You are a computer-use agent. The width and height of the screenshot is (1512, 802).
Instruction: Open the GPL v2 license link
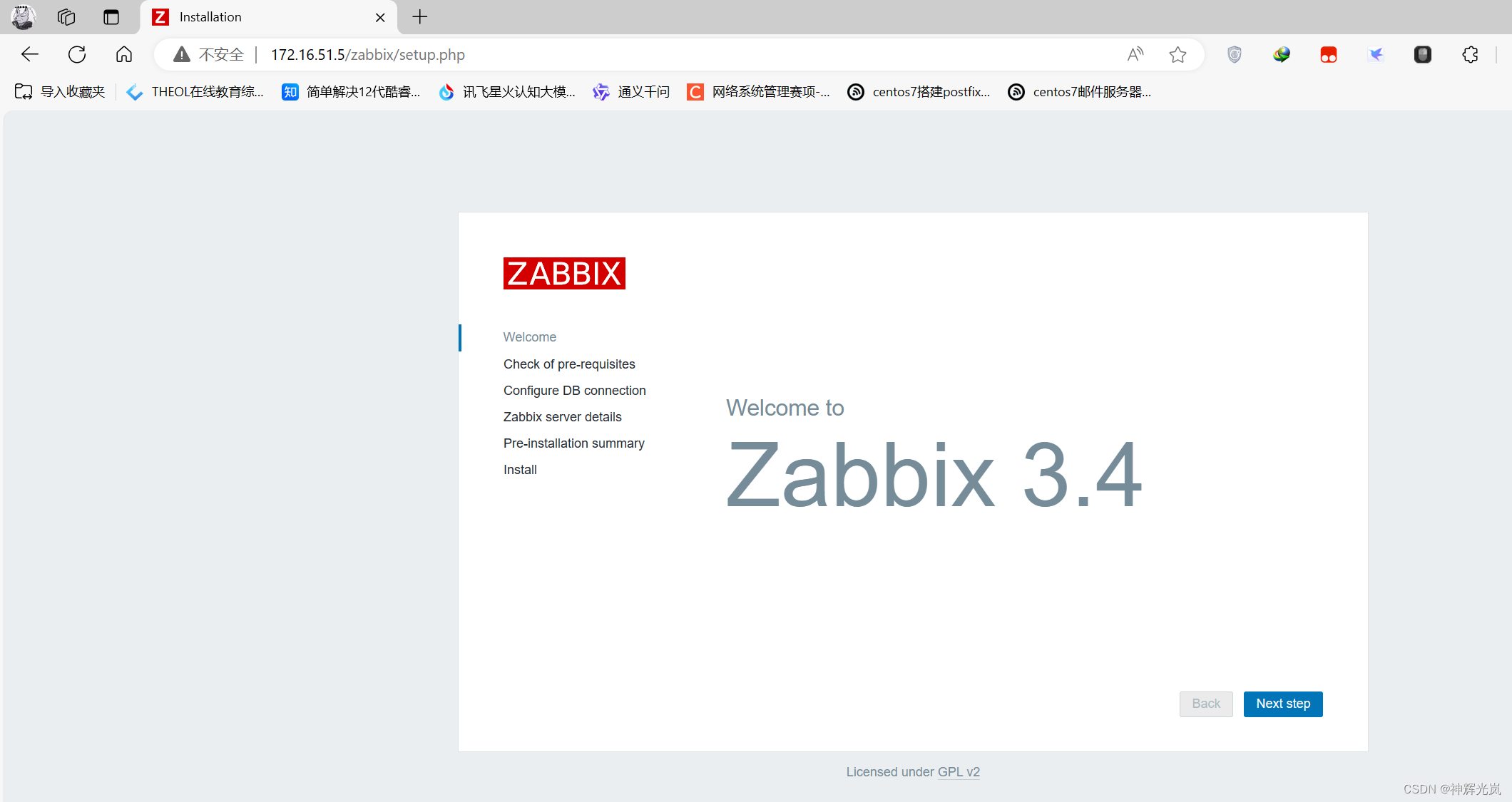[959, 772]
